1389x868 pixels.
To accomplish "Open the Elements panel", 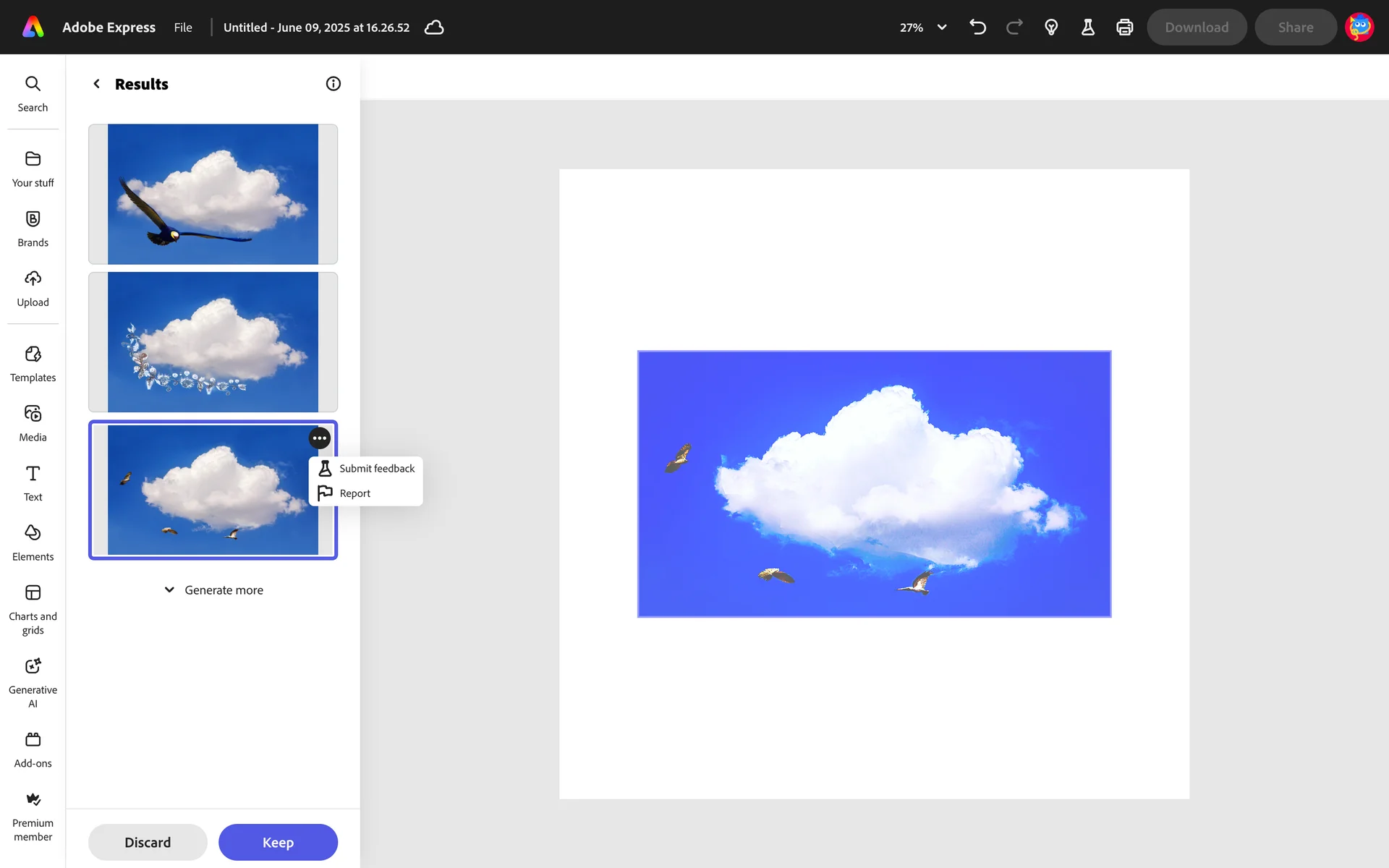I will (33, 542).
